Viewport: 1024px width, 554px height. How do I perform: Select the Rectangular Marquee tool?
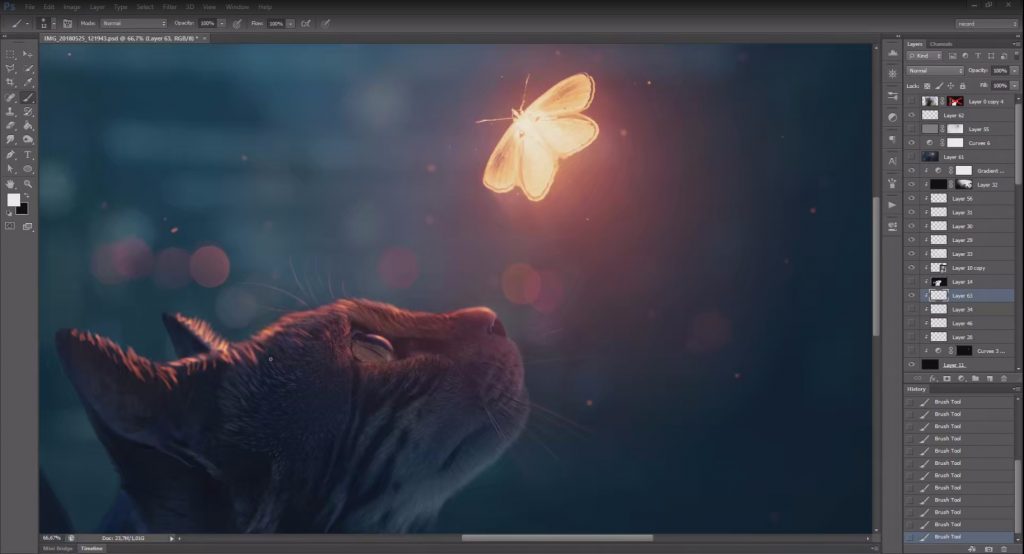10,54
